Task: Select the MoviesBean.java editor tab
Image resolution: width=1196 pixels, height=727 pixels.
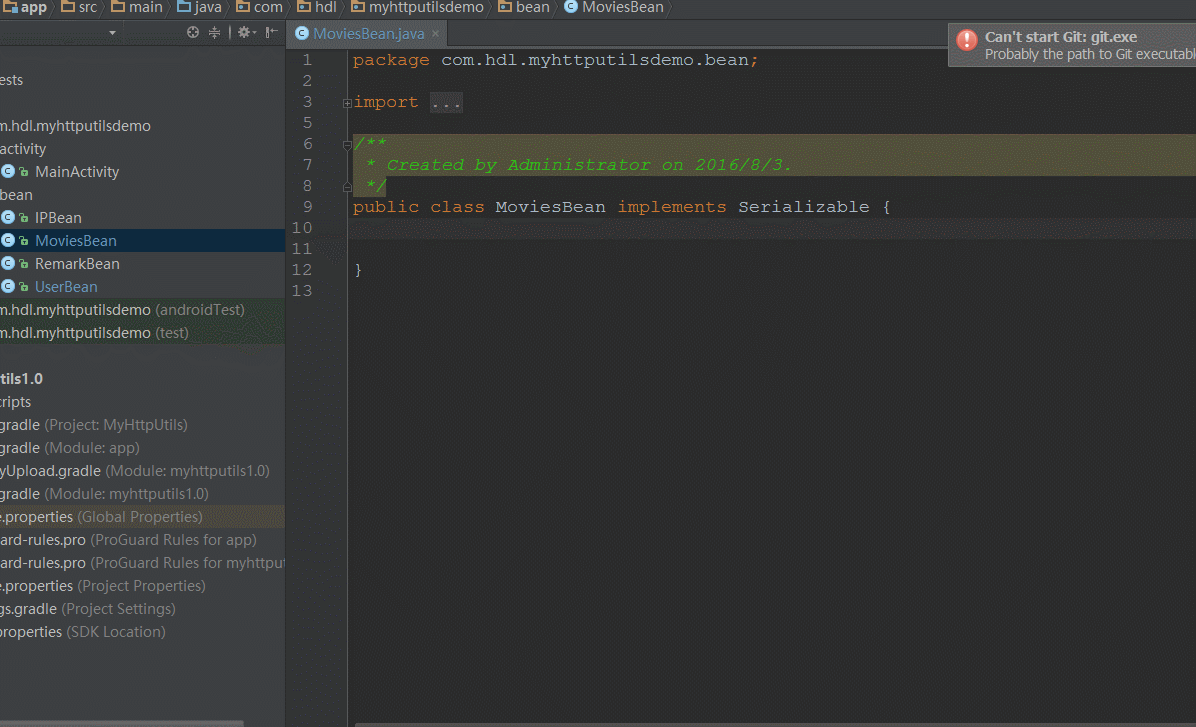Action: [x=368, y=34]
